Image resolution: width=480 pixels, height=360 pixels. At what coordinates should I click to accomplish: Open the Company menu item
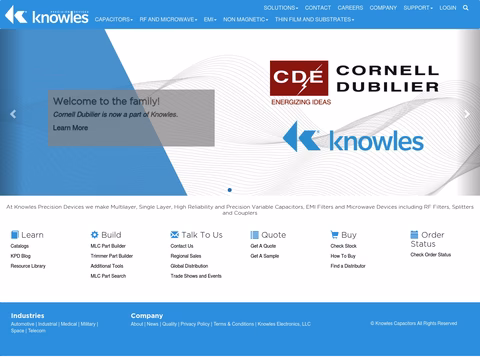coord(383,8)
